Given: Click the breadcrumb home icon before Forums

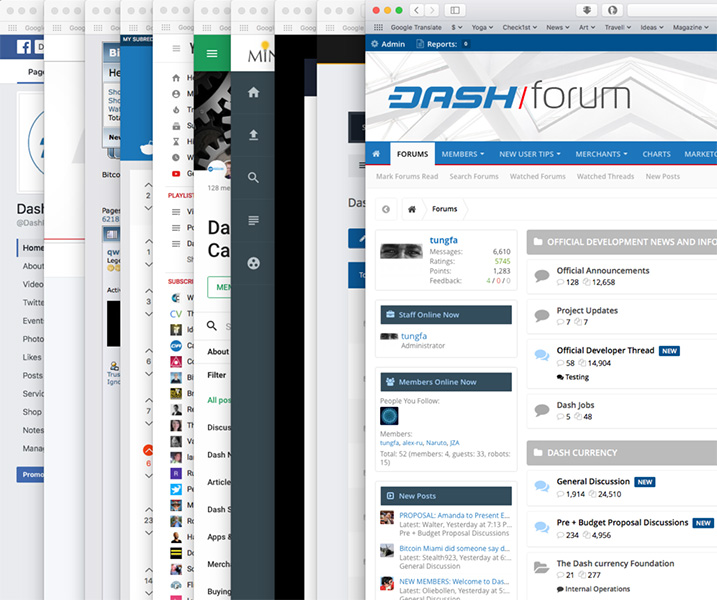Looking at the screenshot, I should tap(412, 209).
